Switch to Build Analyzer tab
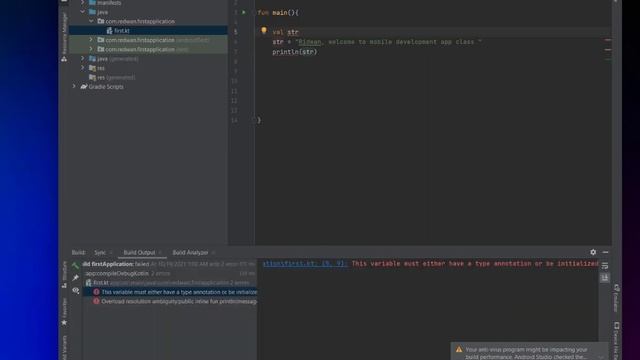The height and width of the screenshot is (360, 640). [190, 253]
